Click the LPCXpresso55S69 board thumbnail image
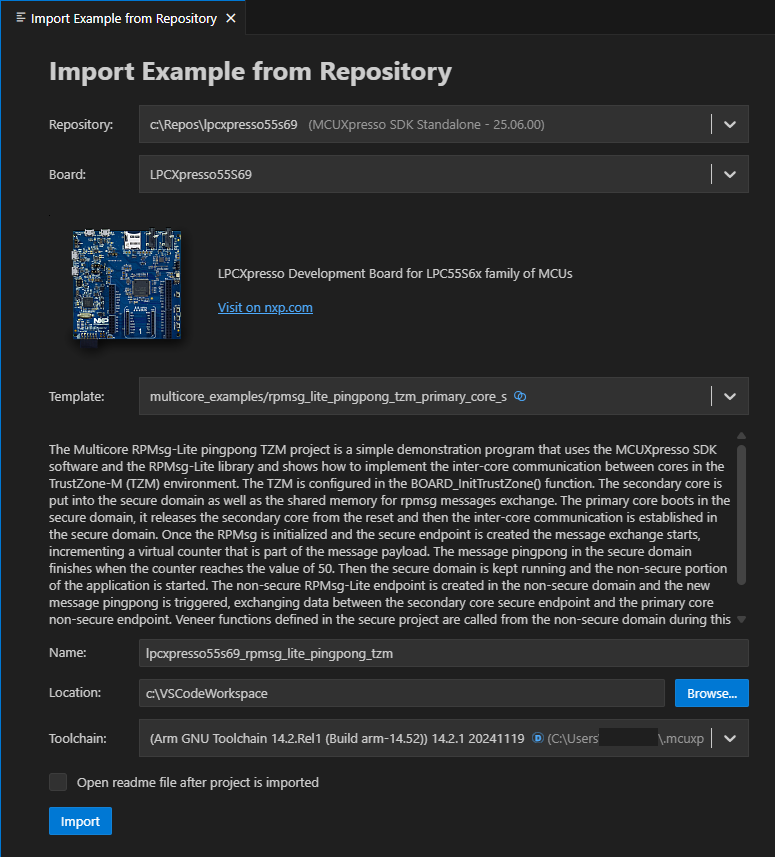 (x=127, y=285)
